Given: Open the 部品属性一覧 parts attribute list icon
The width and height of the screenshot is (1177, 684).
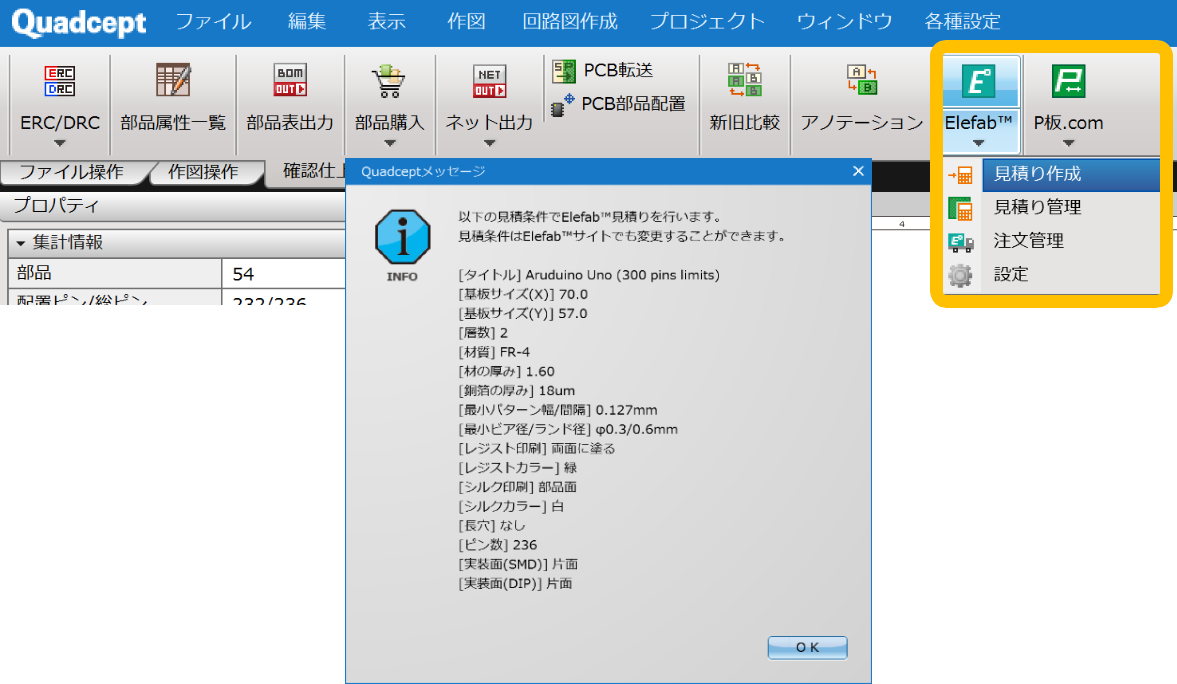Looking at the screenshot, I should point(173,80).
